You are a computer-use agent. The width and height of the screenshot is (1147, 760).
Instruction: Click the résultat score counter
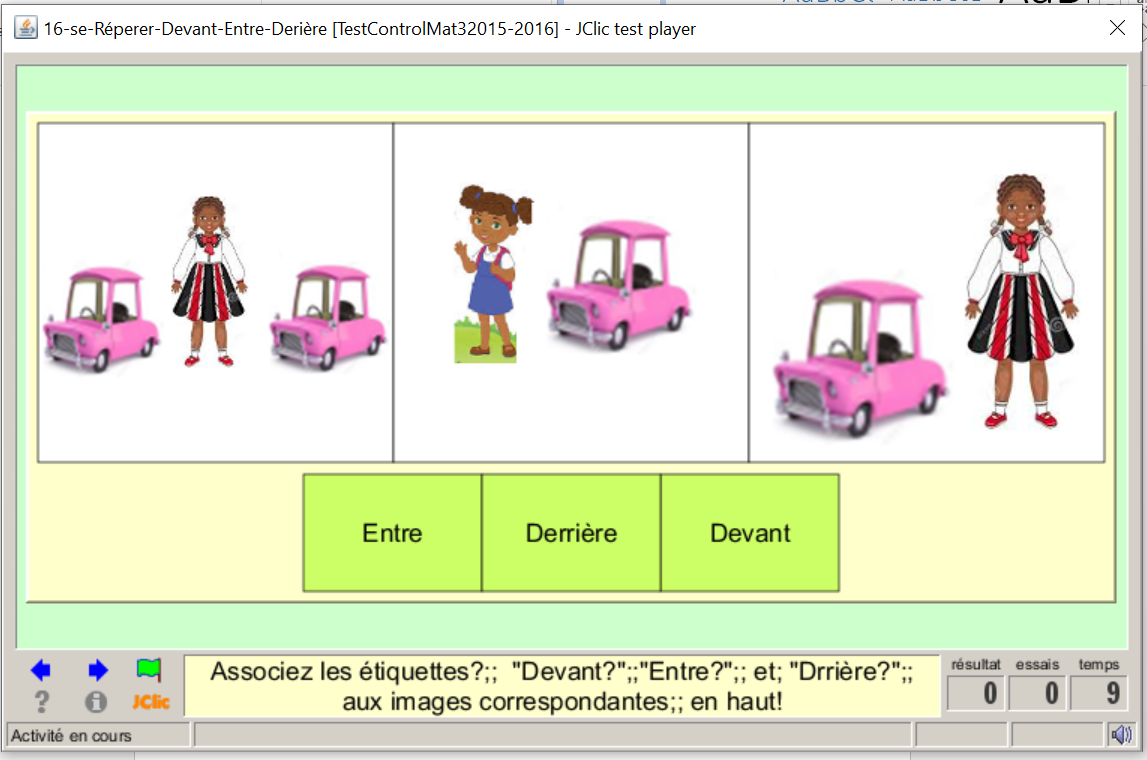(x=976, y=692)
